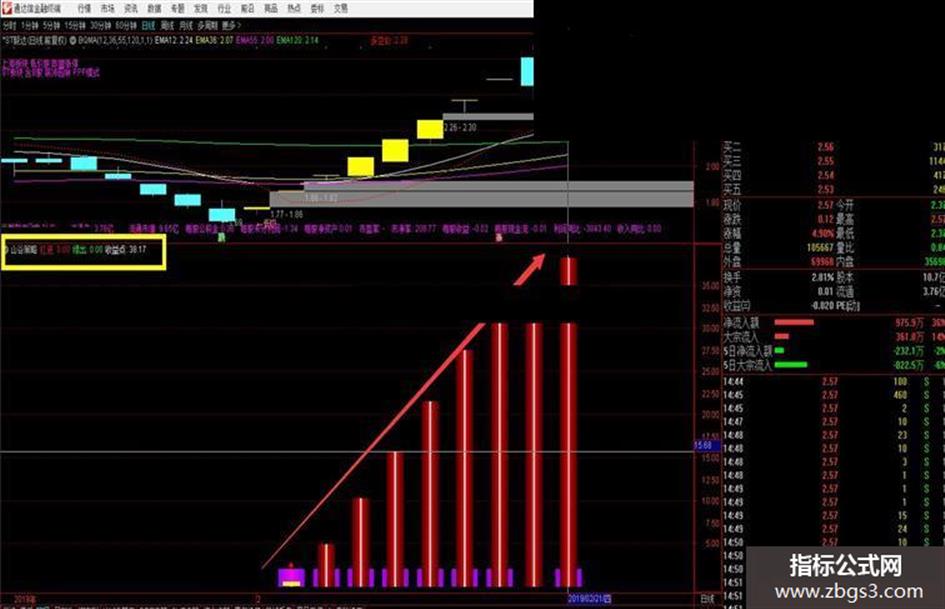The height and width of the screenshot is (609, 945).
Task: Select the 30分钟 period tab
Action: (101, 25)
